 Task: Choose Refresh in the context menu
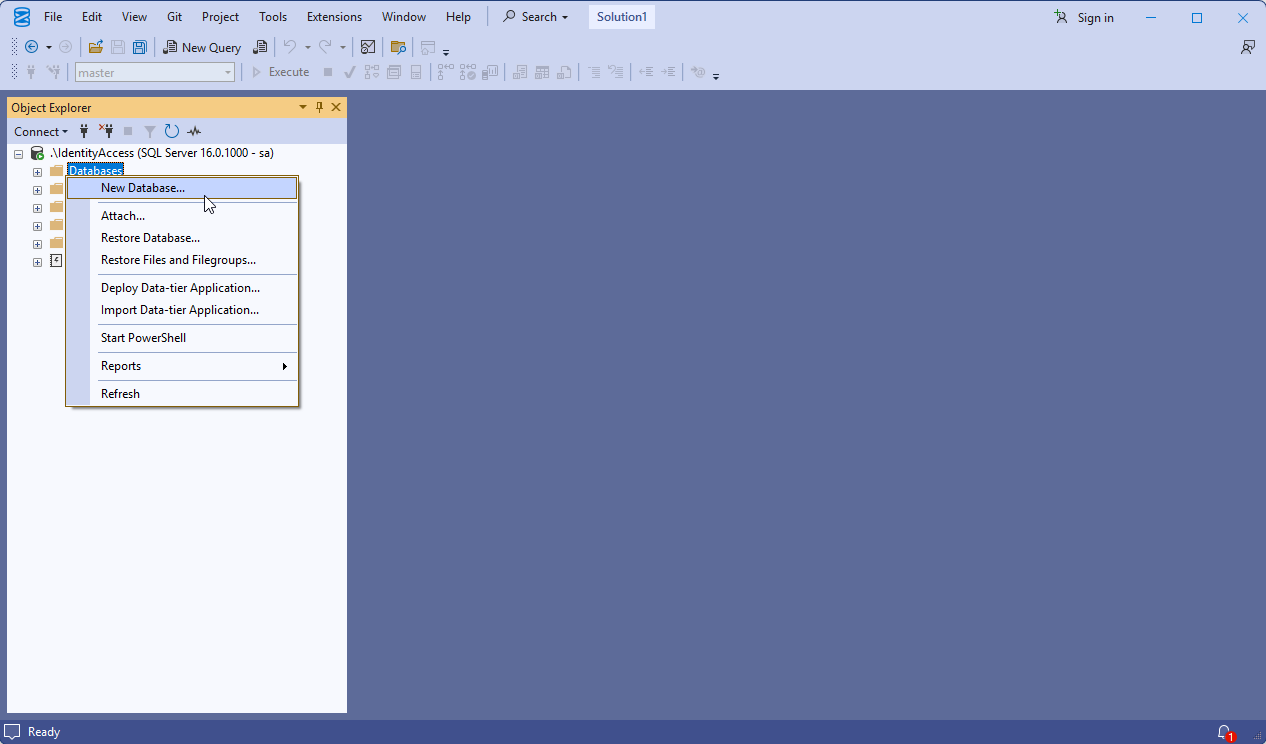[182, 394]
